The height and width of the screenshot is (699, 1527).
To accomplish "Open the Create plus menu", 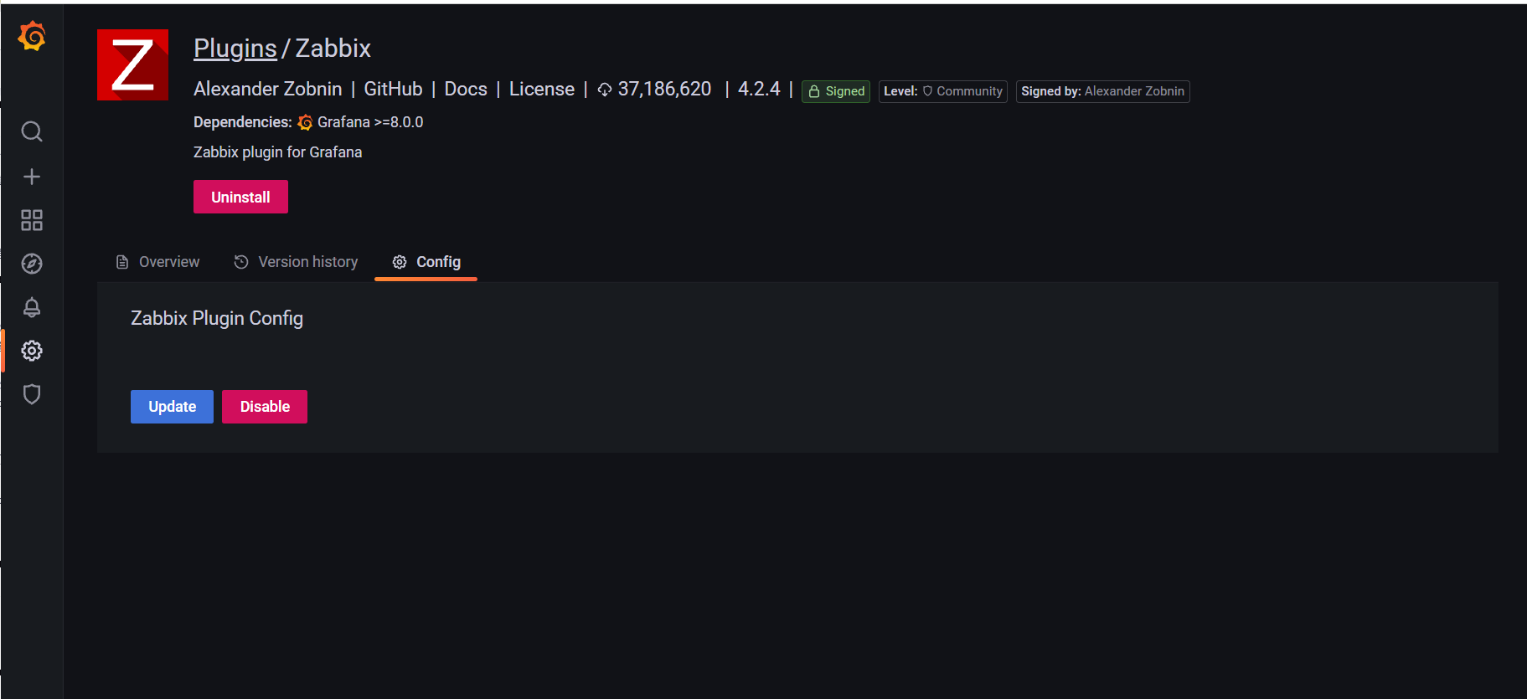I will tap(32, 177).
